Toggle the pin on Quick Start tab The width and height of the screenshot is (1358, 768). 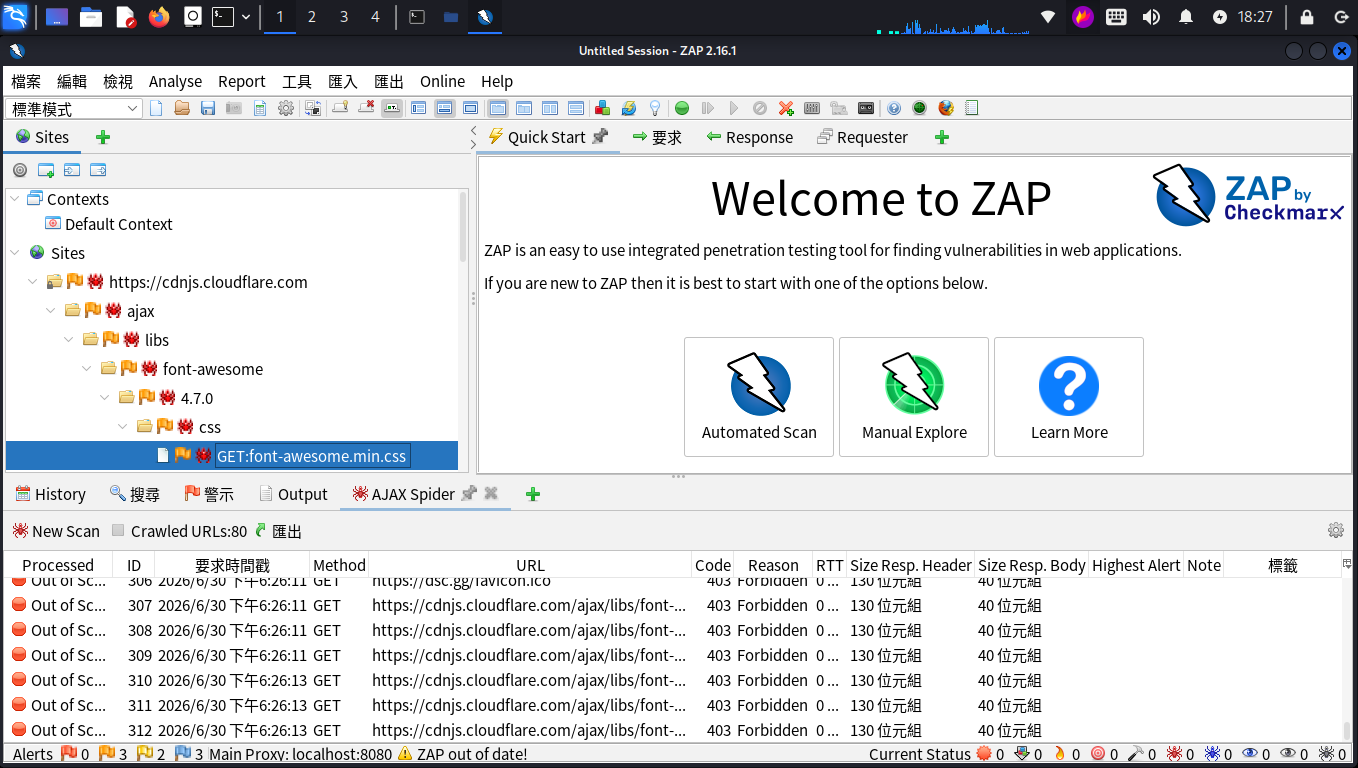point(600,137)
